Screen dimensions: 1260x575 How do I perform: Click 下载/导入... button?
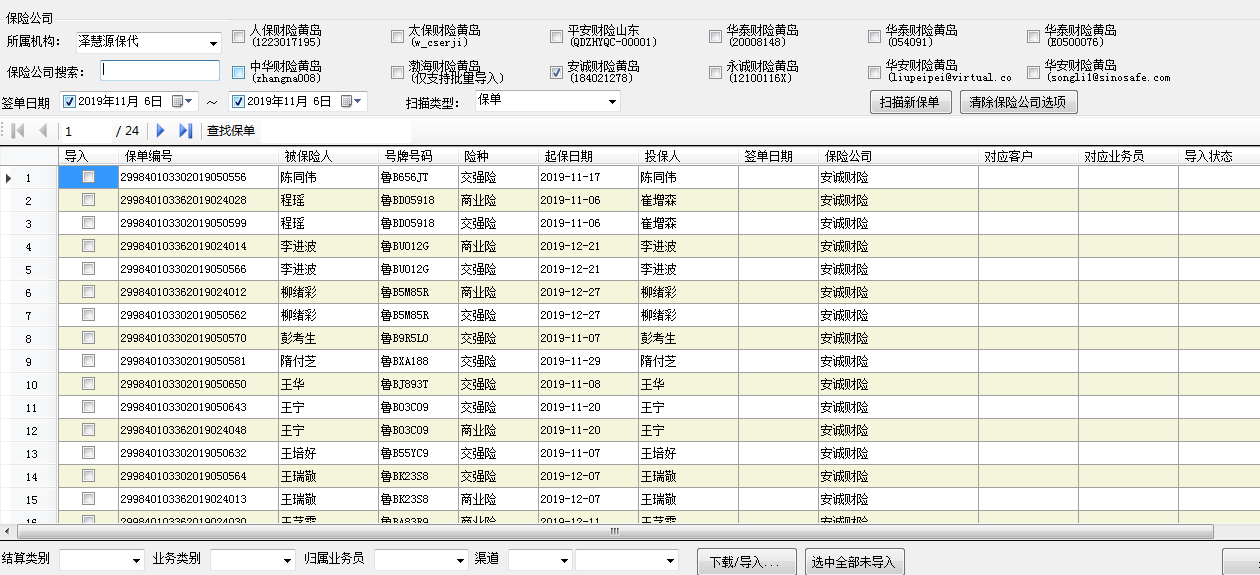[x=747, y=561]
